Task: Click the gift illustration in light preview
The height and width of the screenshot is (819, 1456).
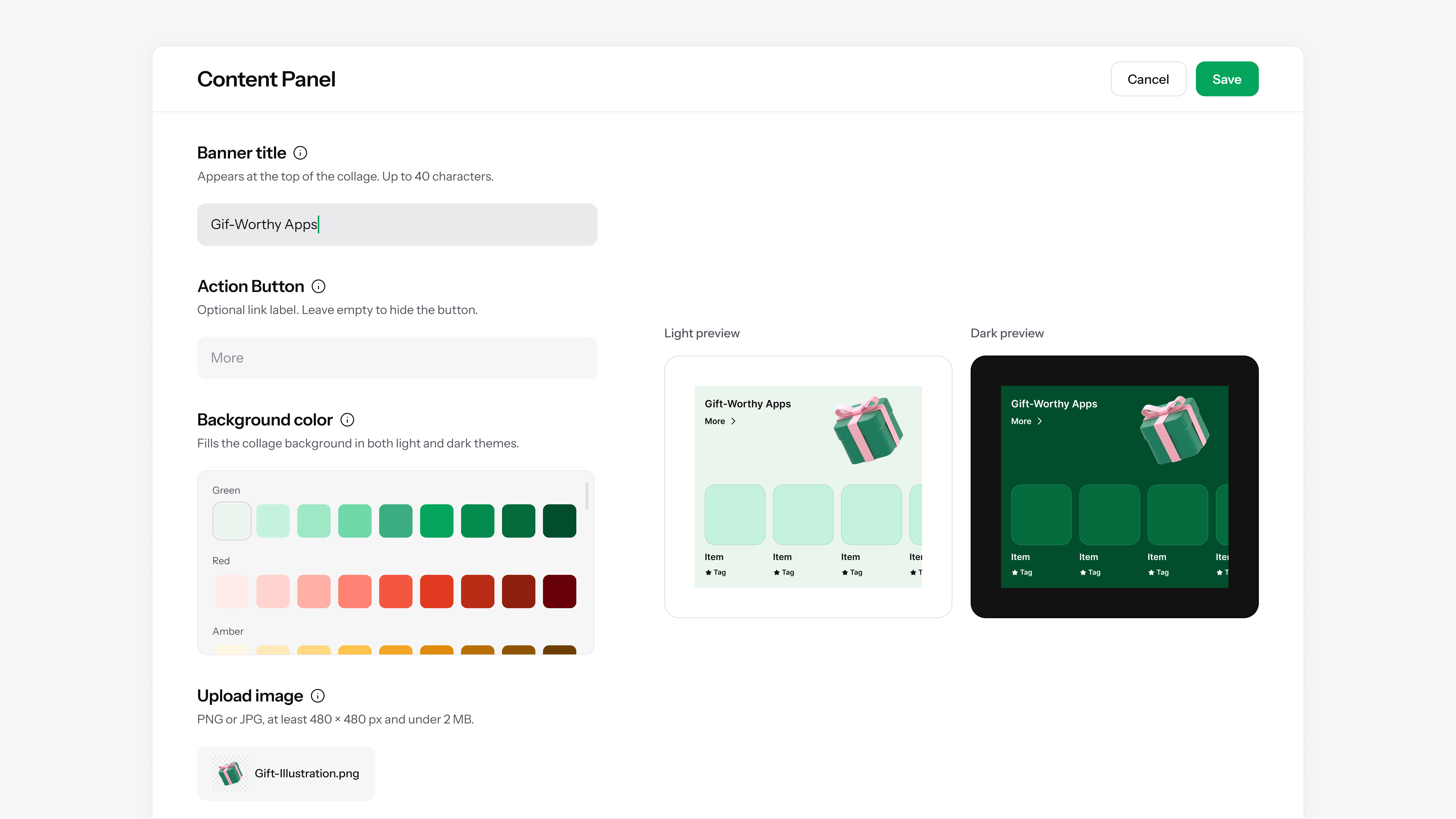Action: (x=868, y=430)
